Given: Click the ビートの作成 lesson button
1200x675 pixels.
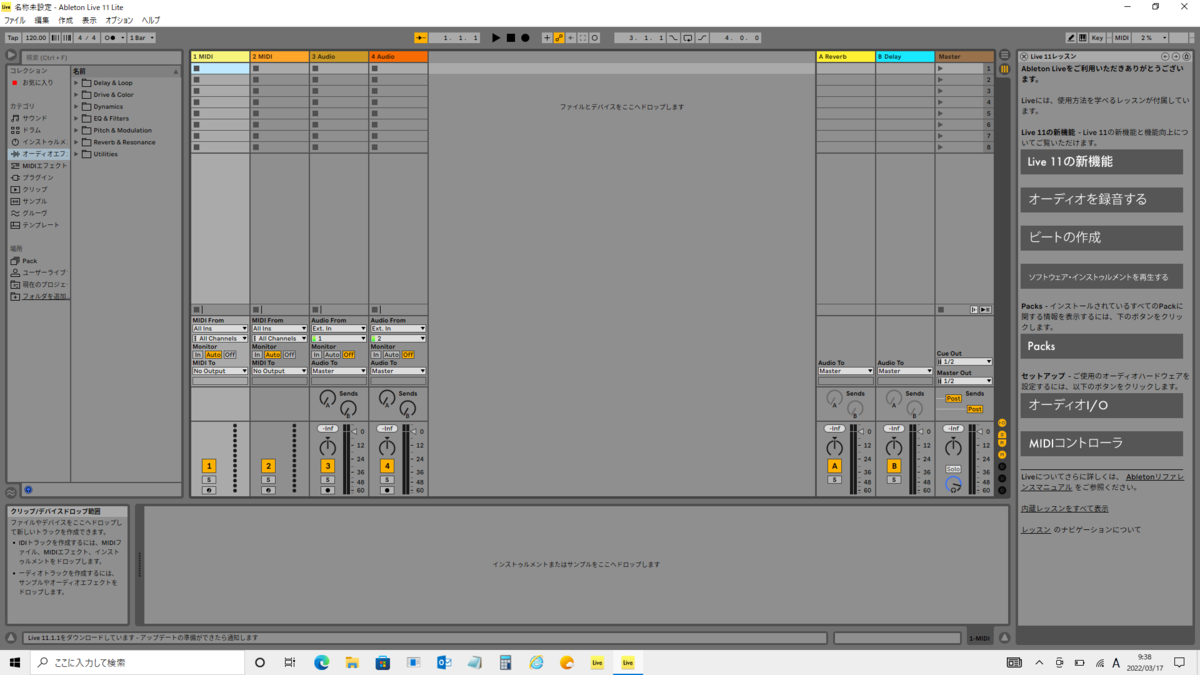Looking at the screenshot, I should coord(1102,238).
